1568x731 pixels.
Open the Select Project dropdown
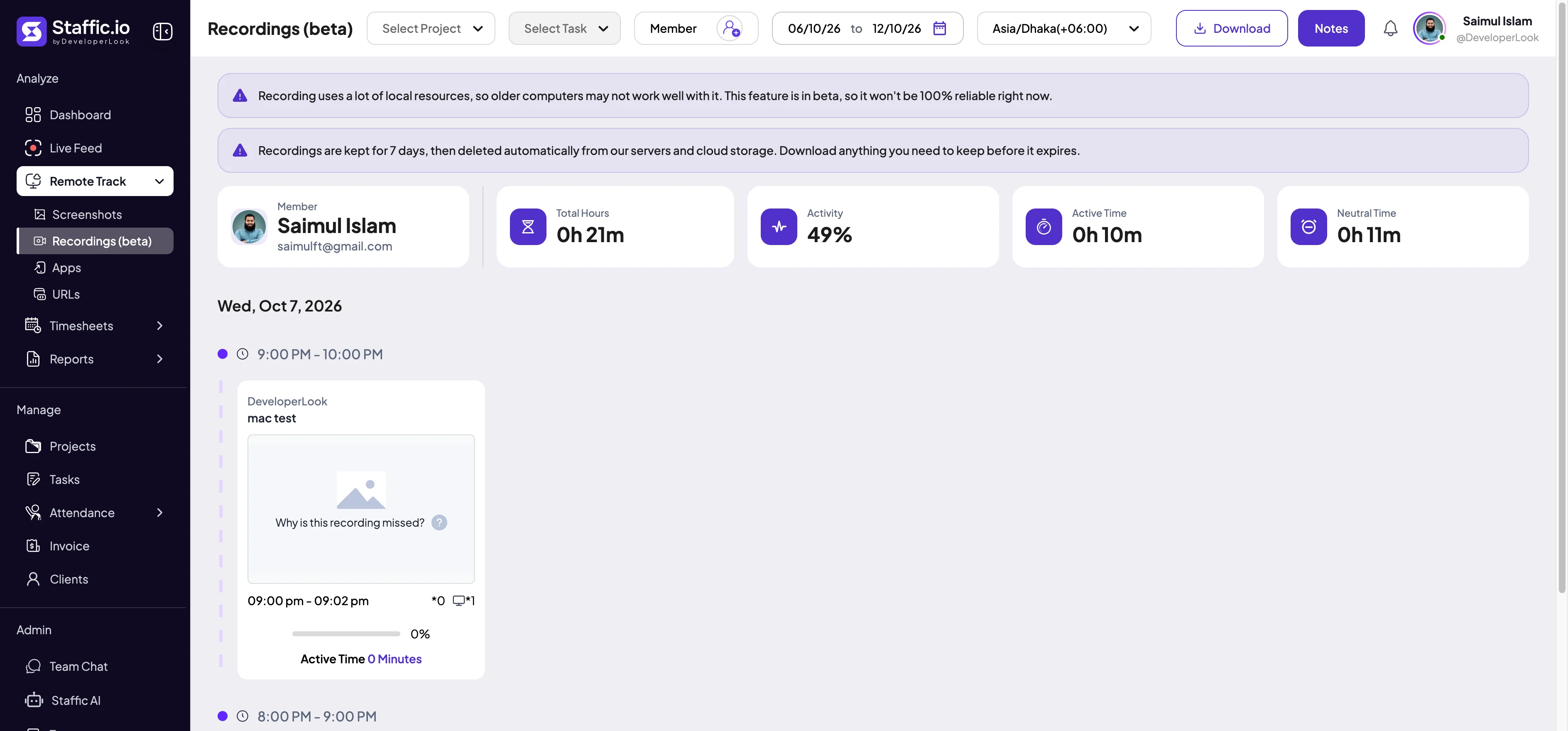tap(431, 28)
